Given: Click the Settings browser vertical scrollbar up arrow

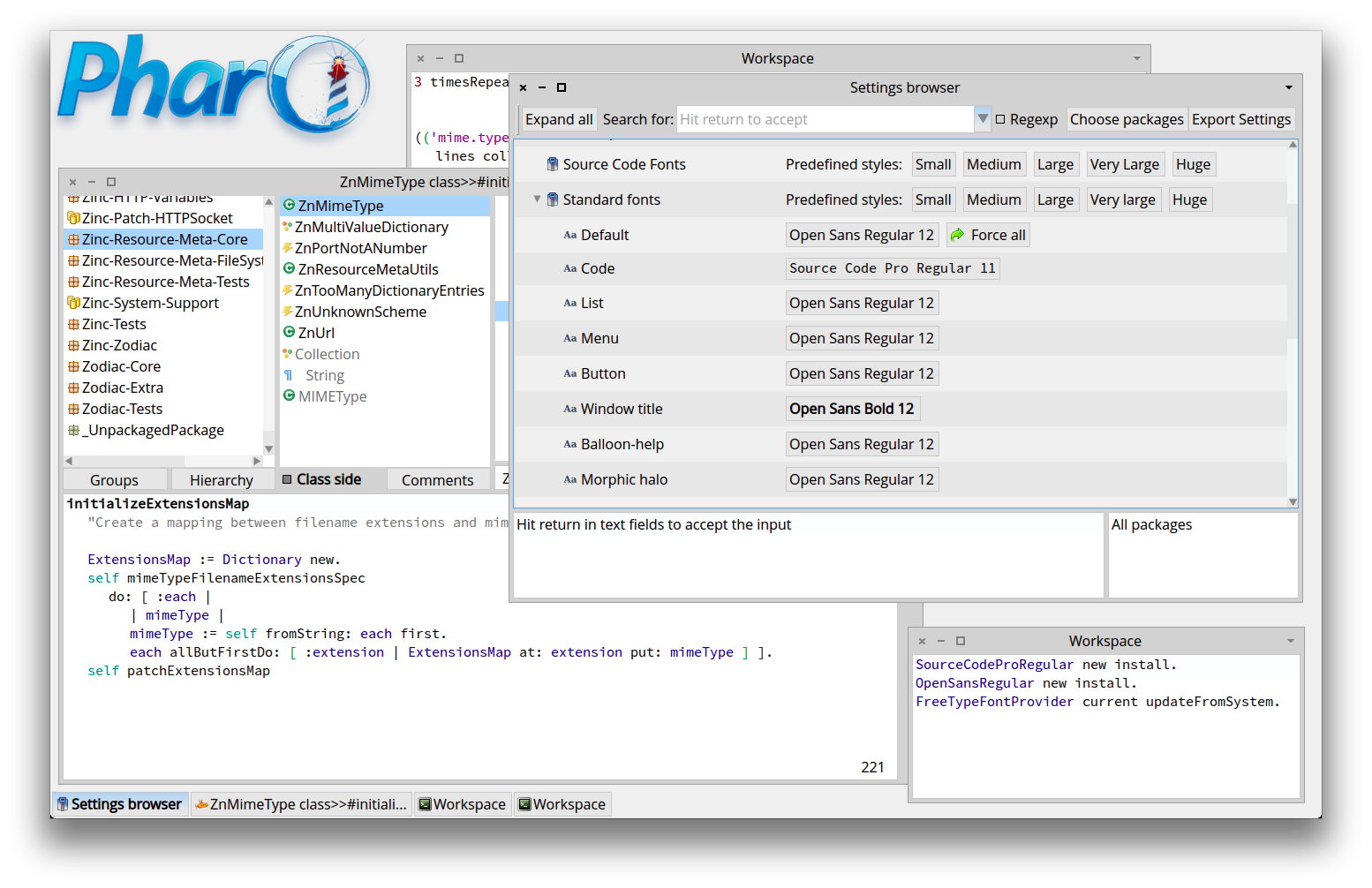Looking at the screenshot, I should click(x=1293, y=144).
